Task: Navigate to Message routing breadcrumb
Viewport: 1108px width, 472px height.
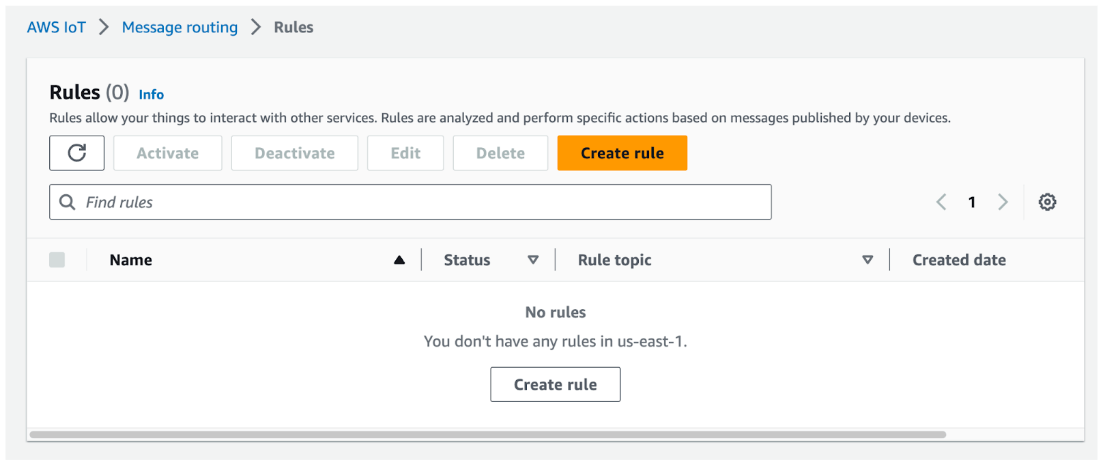Action: tap(180, 27)
